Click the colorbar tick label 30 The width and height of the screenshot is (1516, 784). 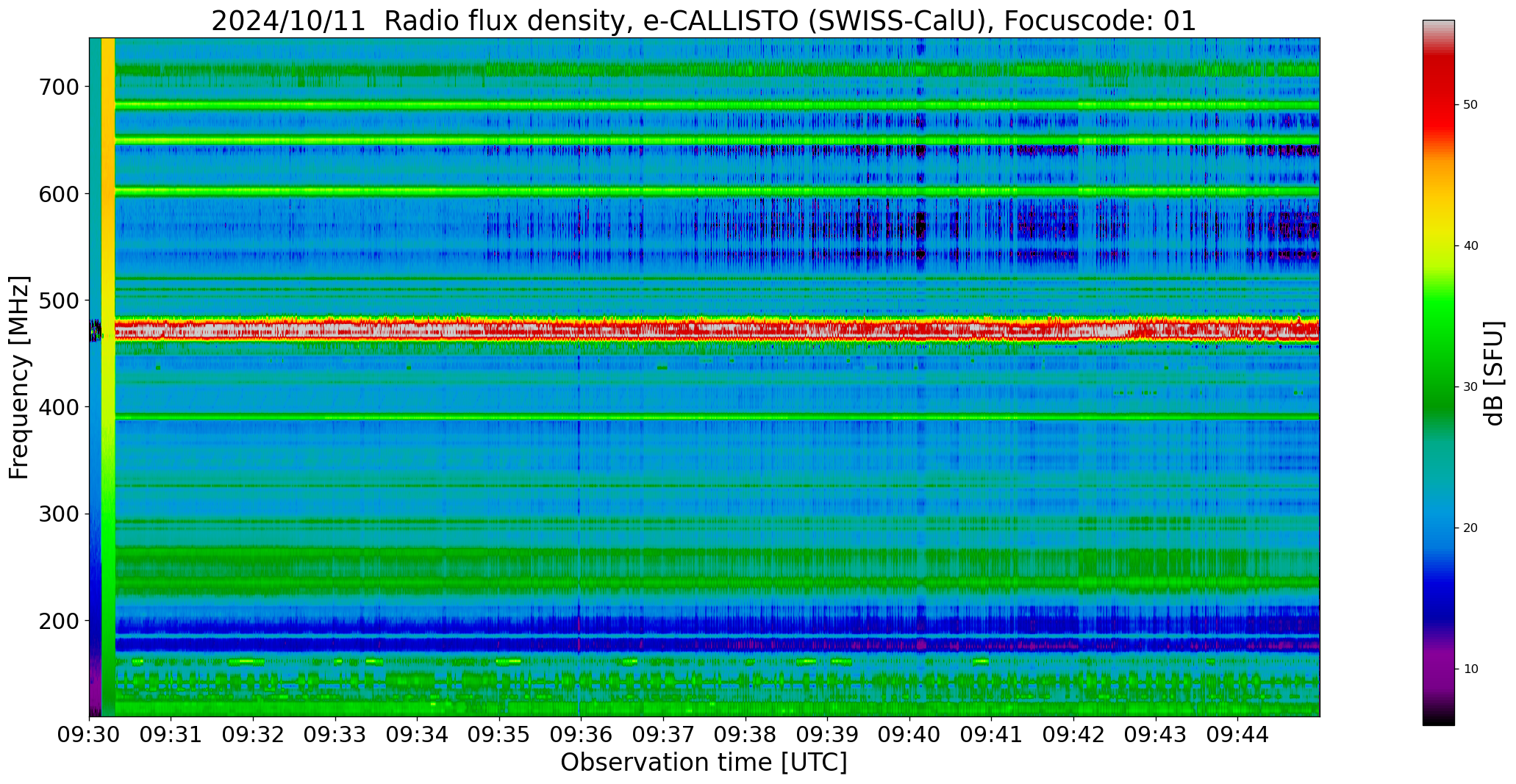coord(1470,387)
